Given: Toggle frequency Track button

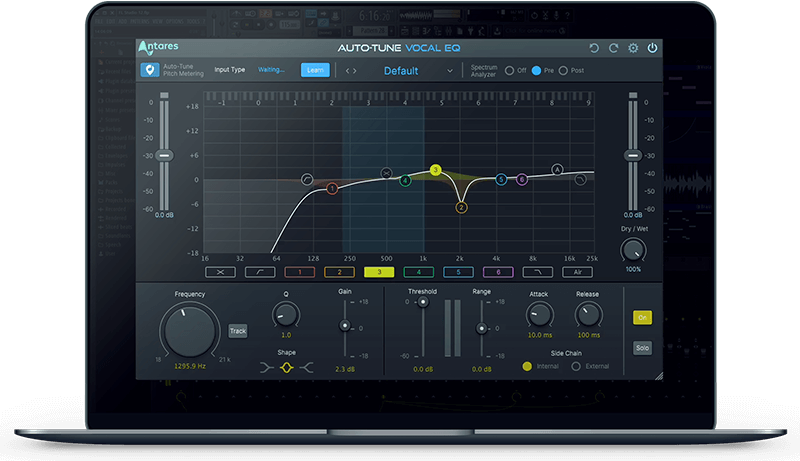Looking at the screenshot, I should click(x=238, y=331).
